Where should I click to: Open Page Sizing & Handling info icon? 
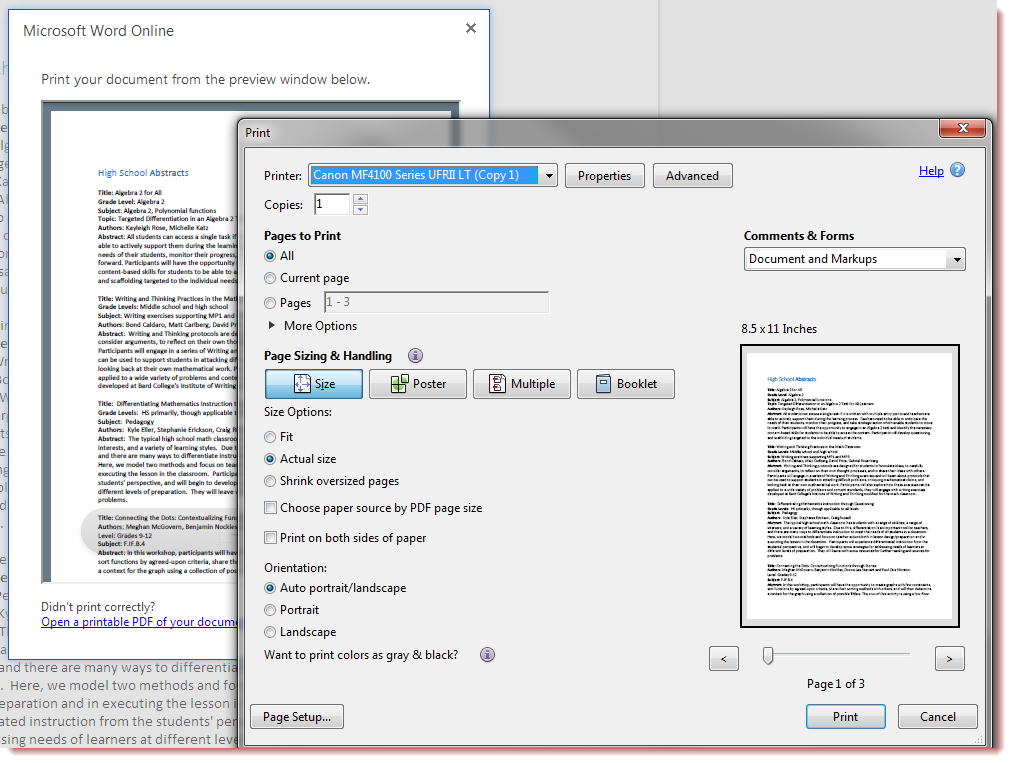tap(416, 356)
